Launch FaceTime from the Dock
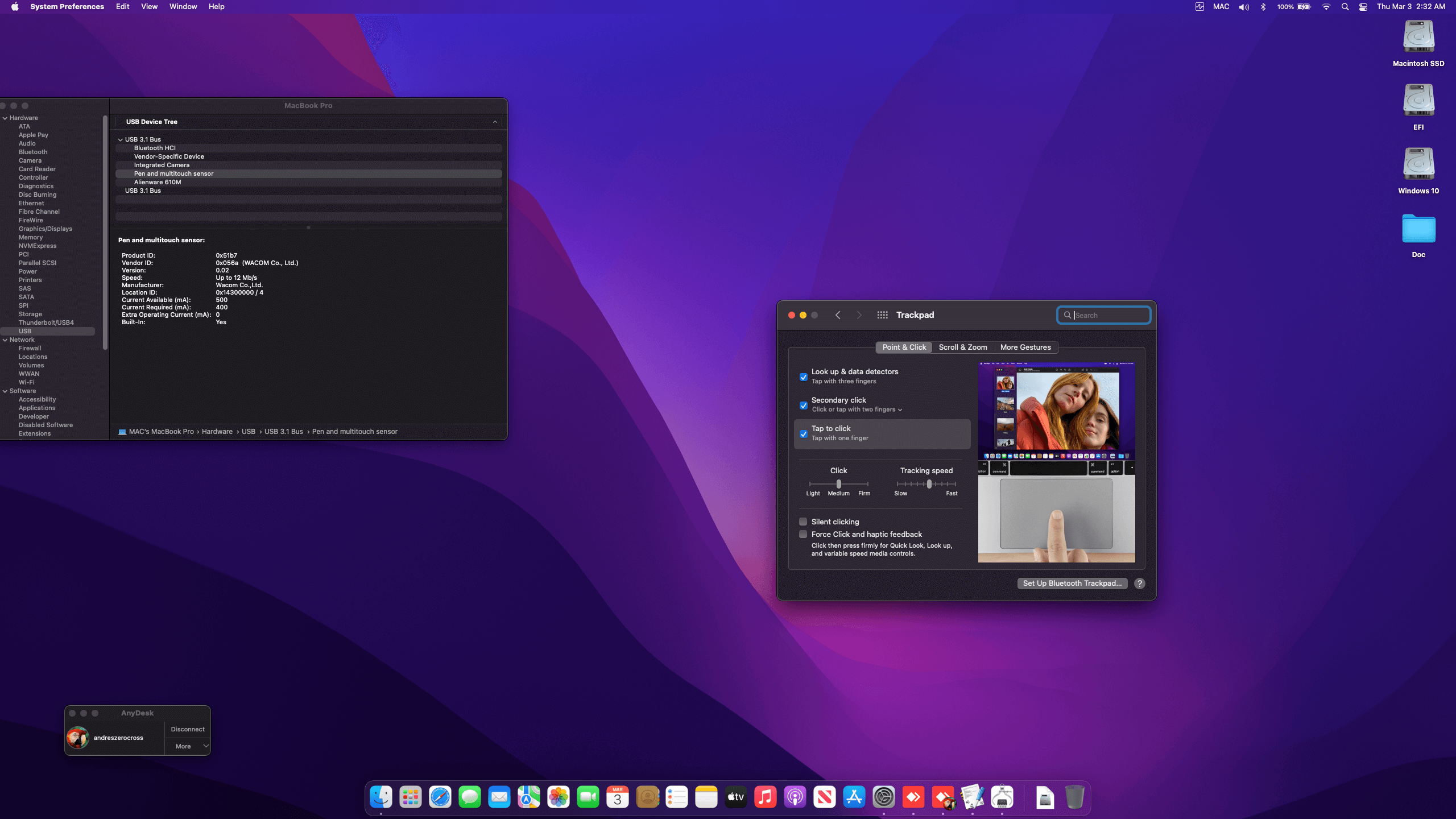The width and height of the screenshot is (1456, 819). point(588,797)
